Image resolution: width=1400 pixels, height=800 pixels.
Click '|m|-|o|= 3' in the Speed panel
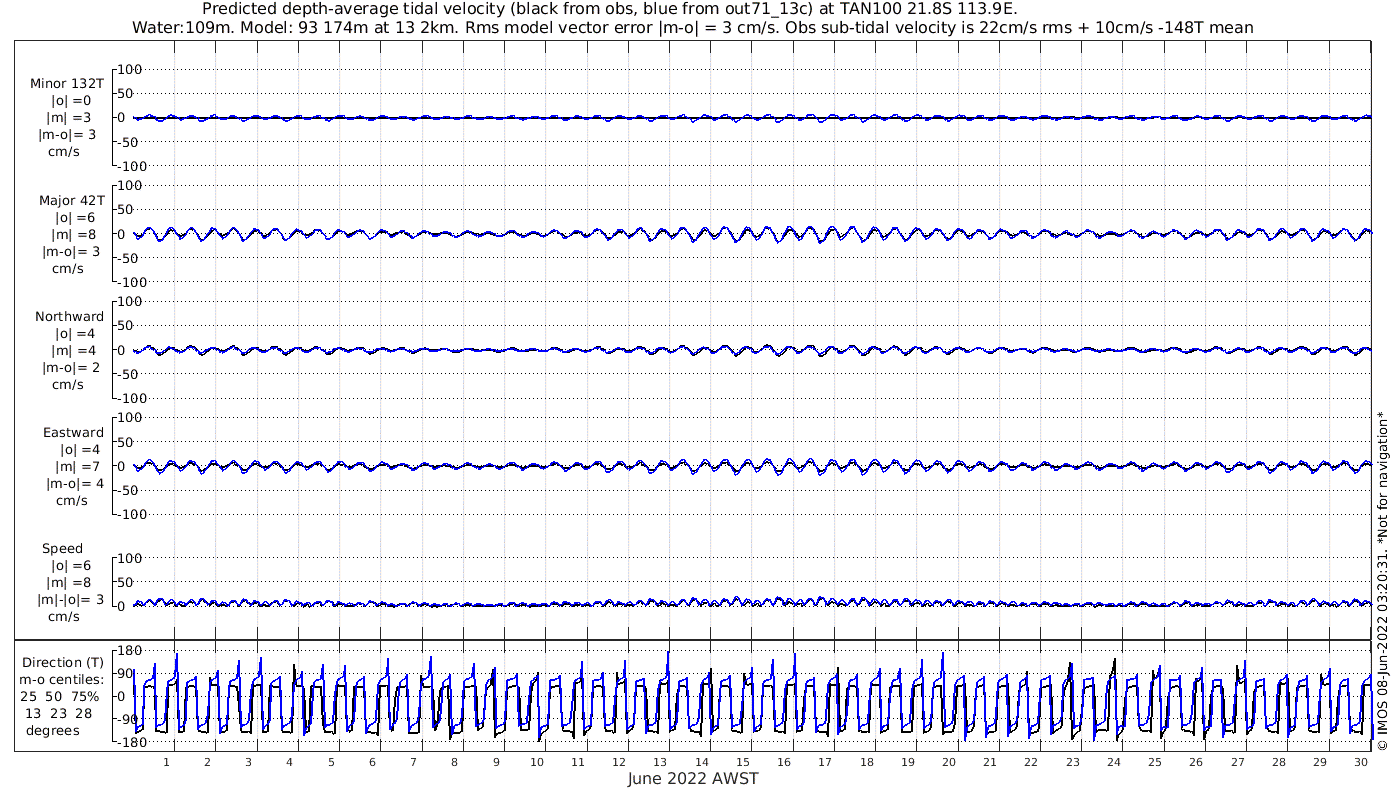pos(70,599)
